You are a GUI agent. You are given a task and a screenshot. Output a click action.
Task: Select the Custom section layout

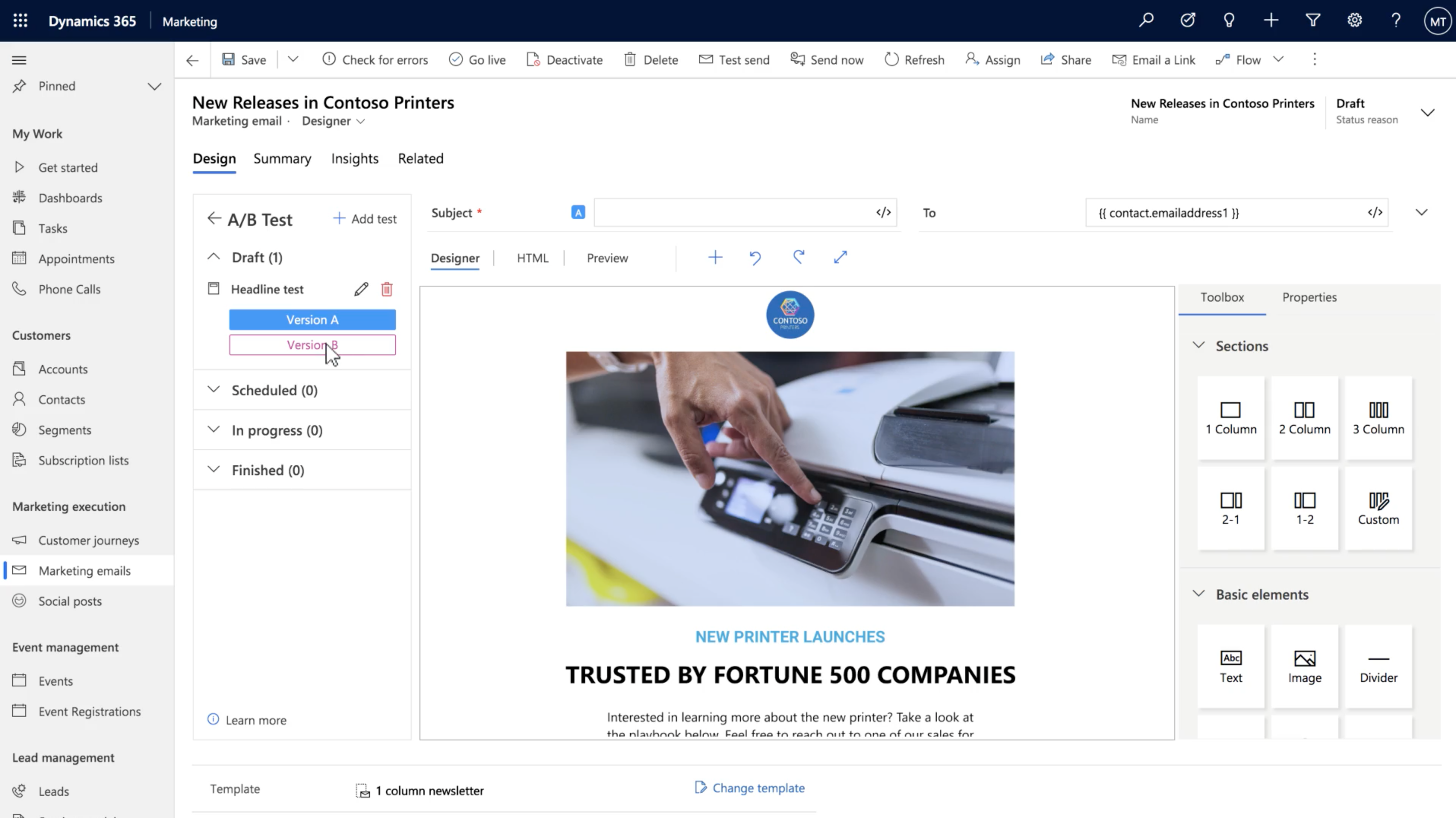[x=1378, y=508]
